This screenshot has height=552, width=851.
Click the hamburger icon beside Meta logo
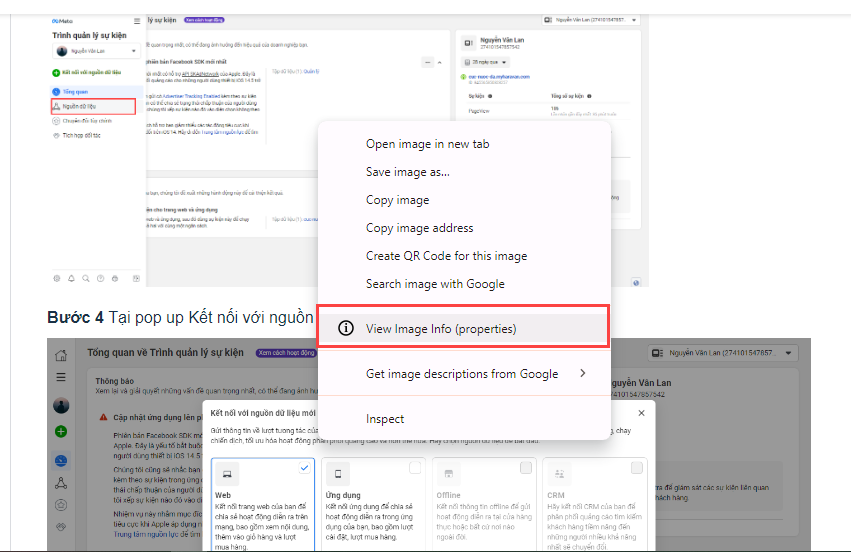137,21
